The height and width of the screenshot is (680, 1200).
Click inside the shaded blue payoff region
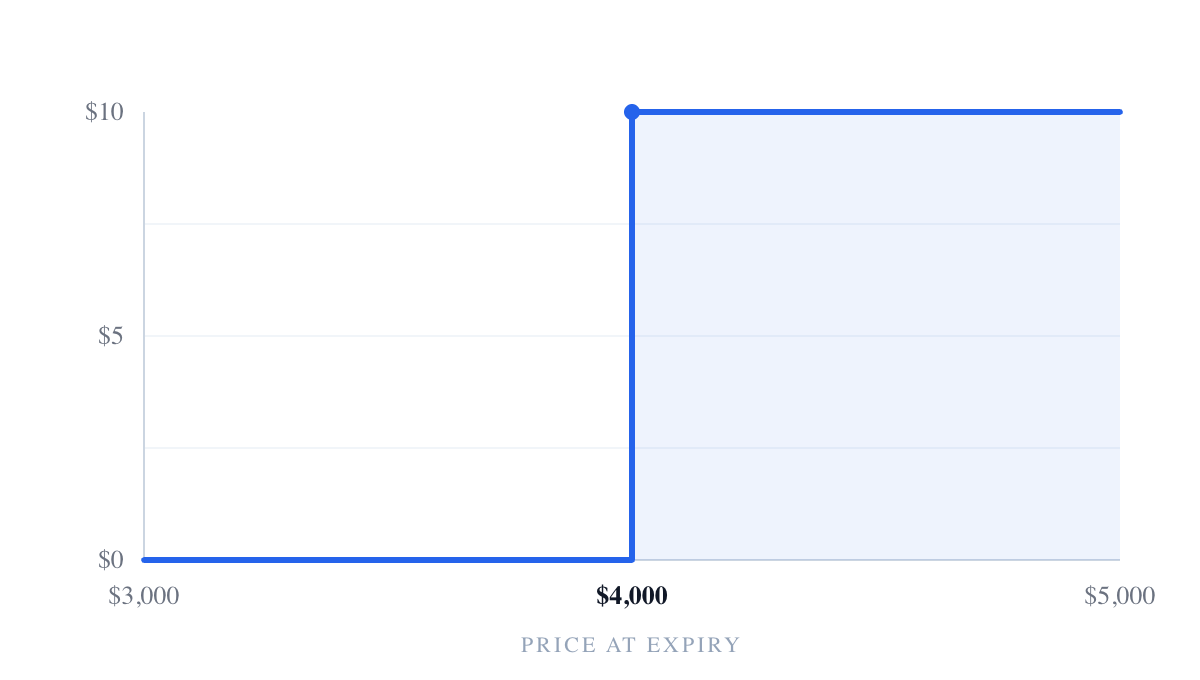click(x=876, y=336)
